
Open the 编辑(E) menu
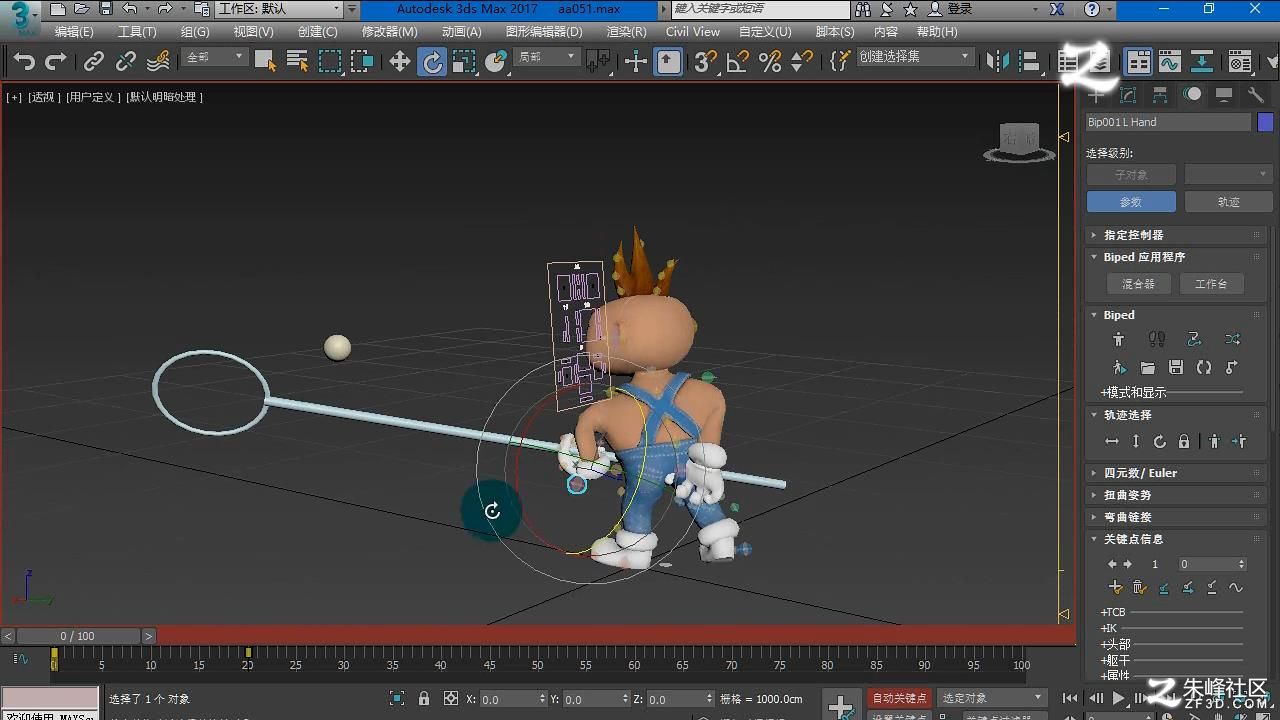pos(74,32)
